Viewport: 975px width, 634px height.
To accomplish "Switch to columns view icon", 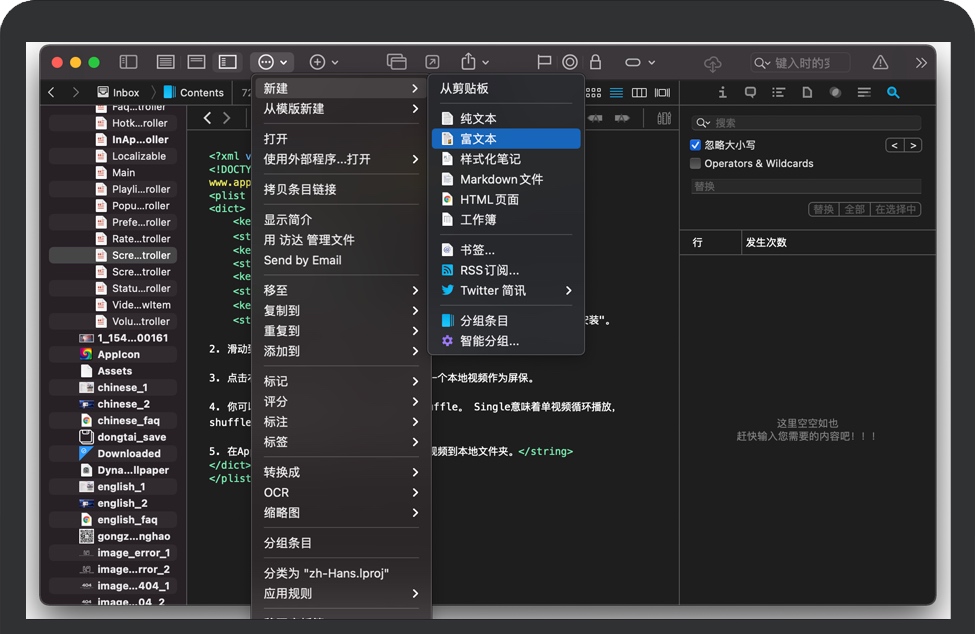I will (639, 93).
